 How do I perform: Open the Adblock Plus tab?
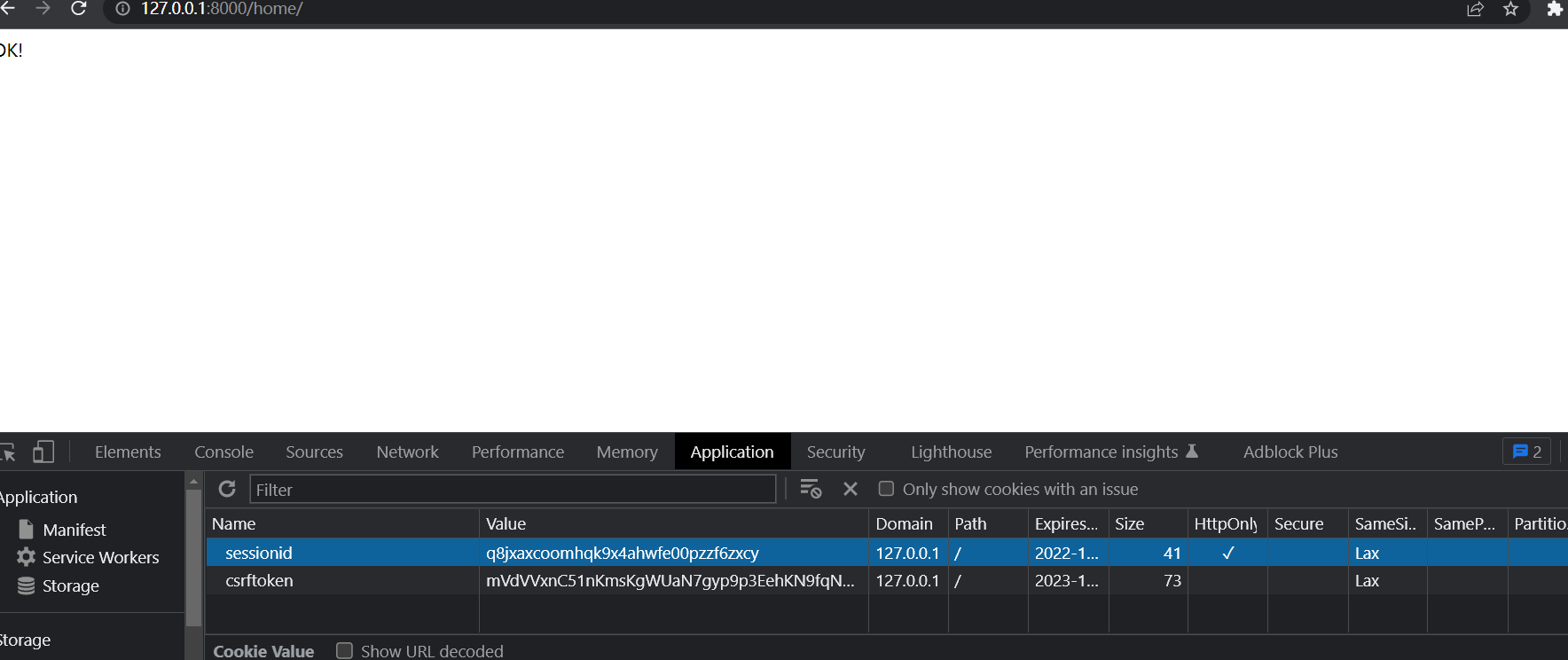[x=1290, y=452]
